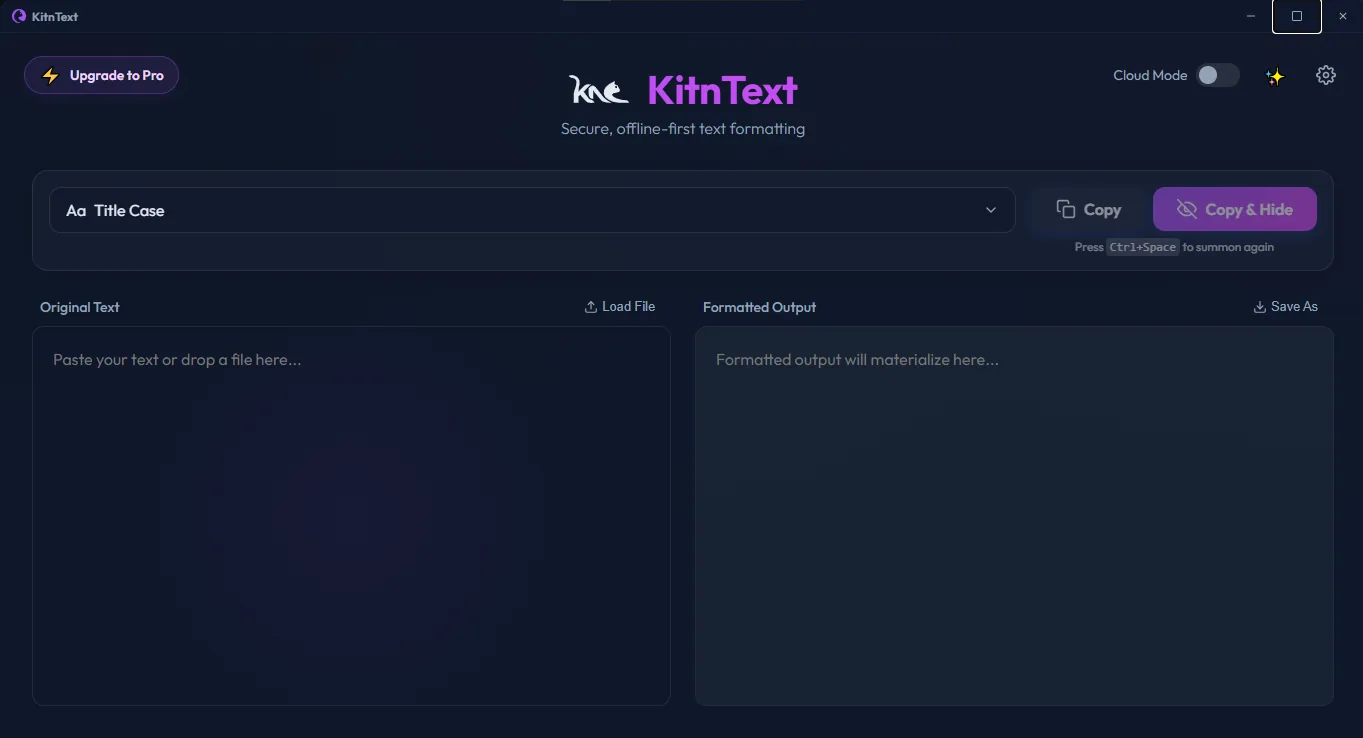Screen dimensions: 1363x738
Task: Click the lightning bolt icon on Upgrade
Action: (50, 76)
